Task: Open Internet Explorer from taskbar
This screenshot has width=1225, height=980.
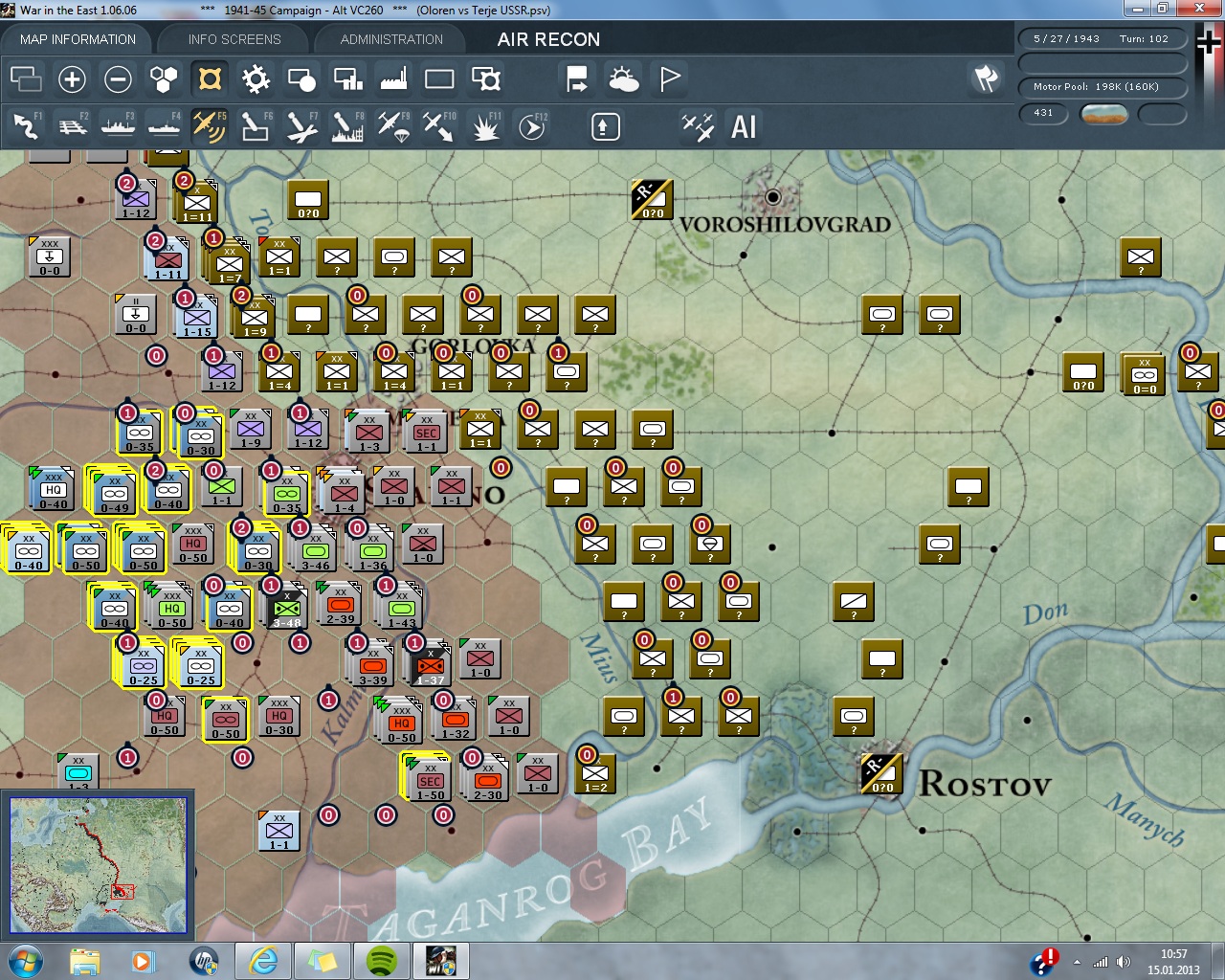Action: pos(263,961)
